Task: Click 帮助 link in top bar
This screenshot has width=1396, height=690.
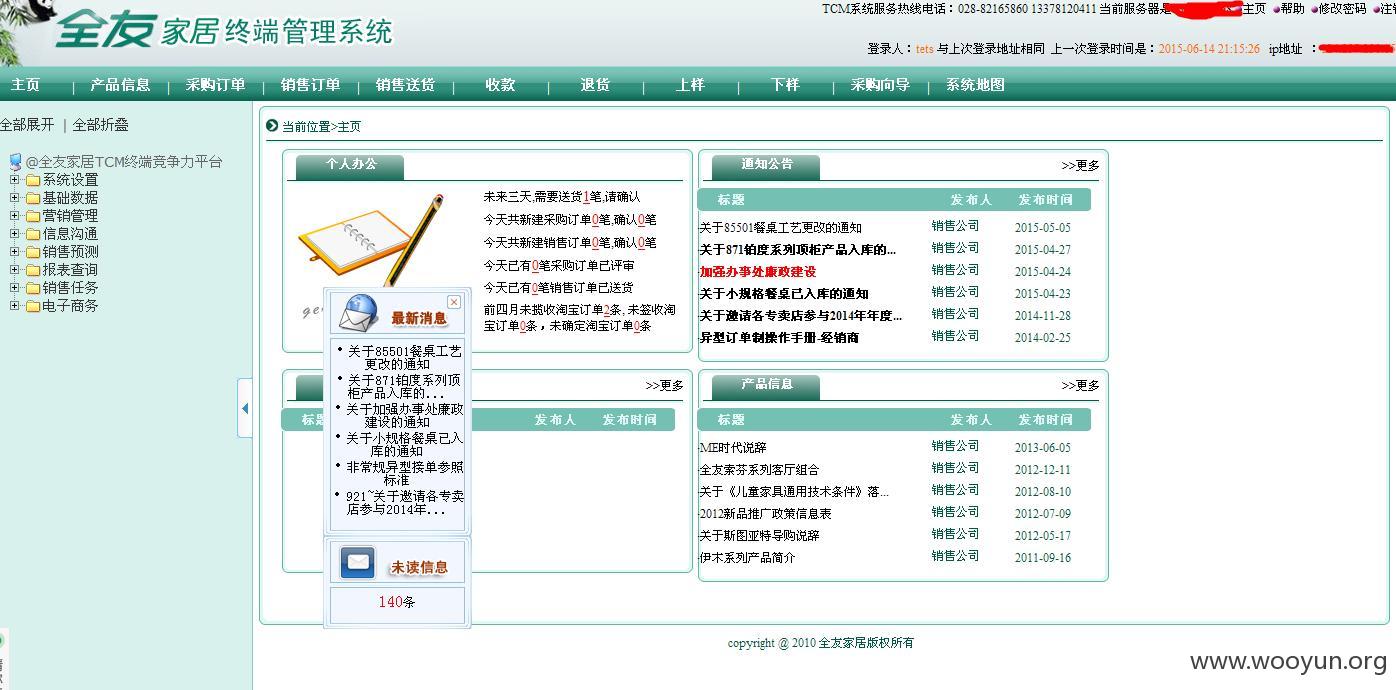Action: tap(1292, 9)
